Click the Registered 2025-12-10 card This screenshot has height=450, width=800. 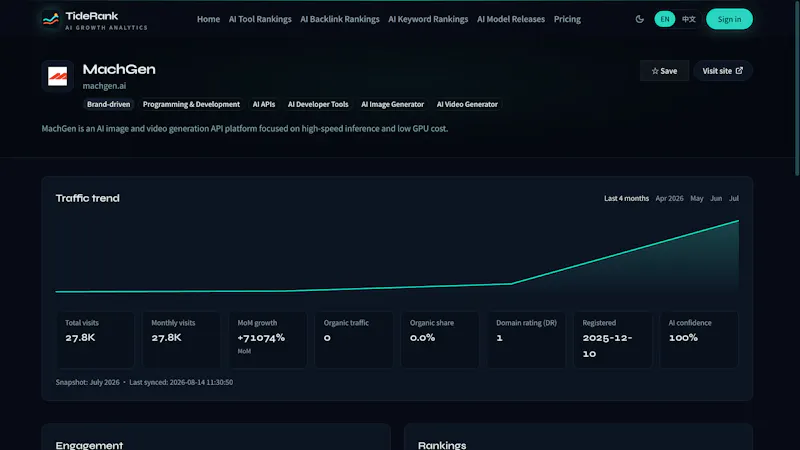(613, 340)
